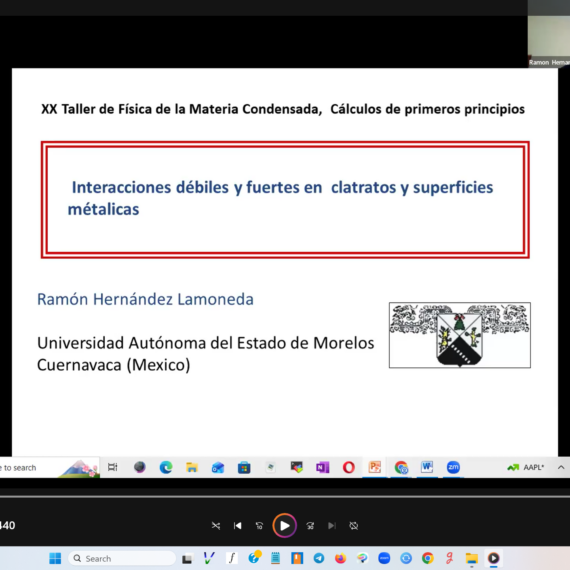This screenshot has width=570, height=570.
Task: Open Outlook in the recorded taskbar
Action: (x=218, y=467)
